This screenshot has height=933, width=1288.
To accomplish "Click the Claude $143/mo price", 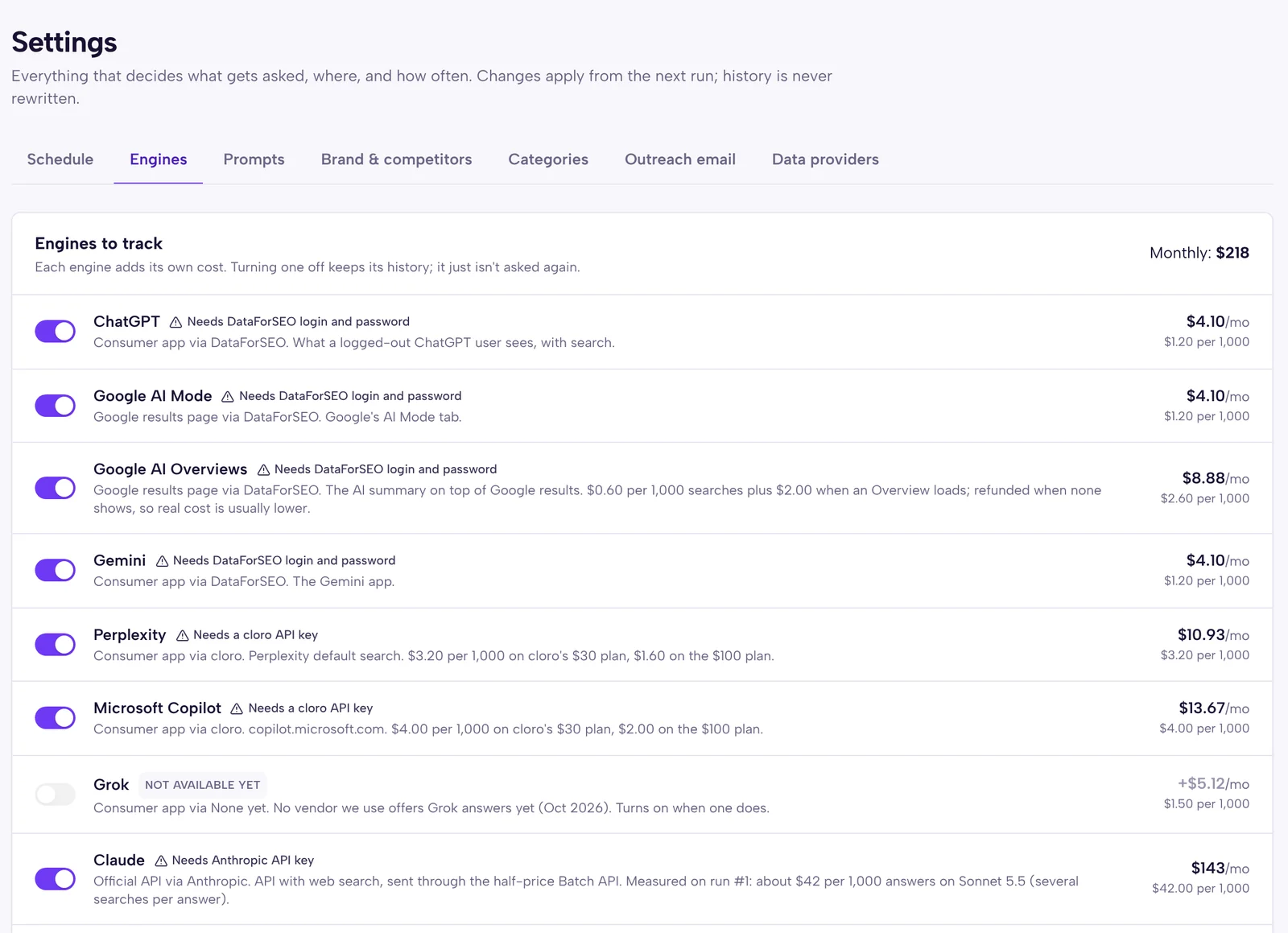I will [x=1220, y=869].
